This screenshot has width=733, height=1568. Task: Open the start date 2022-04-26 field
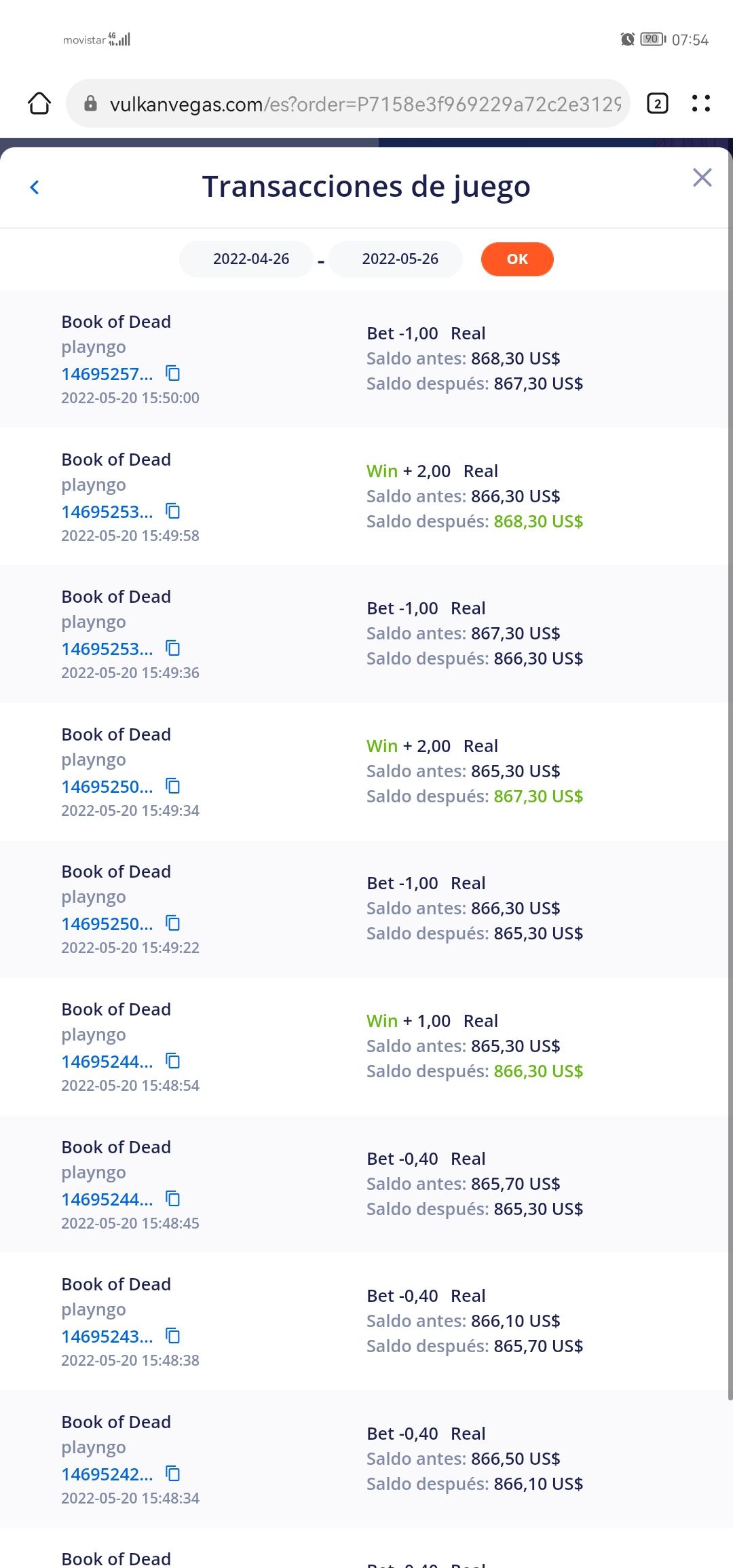pyautogui.click(x=250, y=259)
